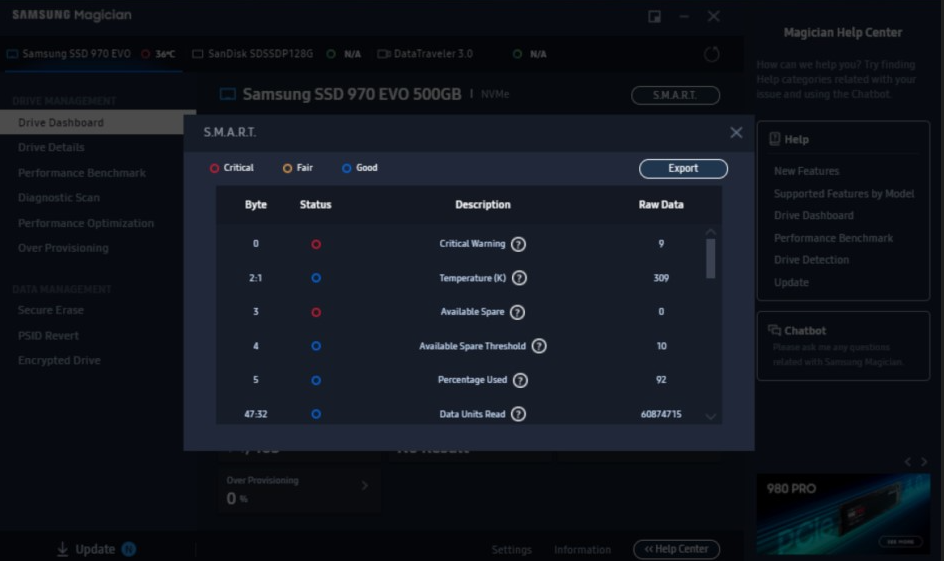Click the Critical Warning red status circle
Viewport: 944px width, 561px height.
click(x=316, y=244)
